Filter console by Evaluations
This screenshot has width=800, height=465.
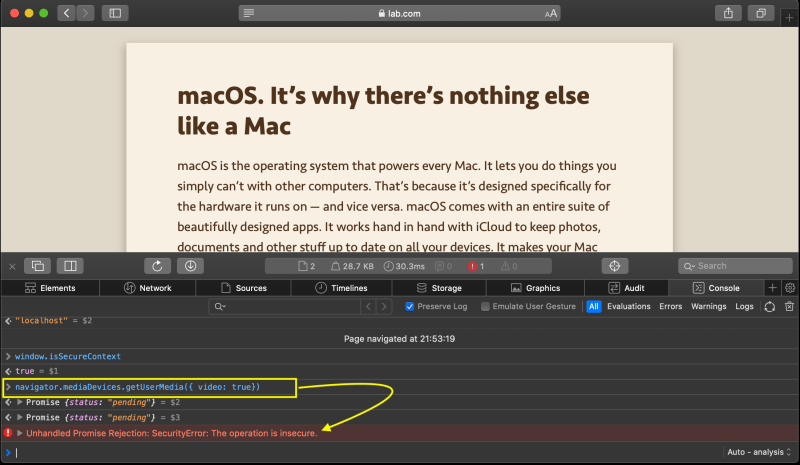(x=629, y=306)
